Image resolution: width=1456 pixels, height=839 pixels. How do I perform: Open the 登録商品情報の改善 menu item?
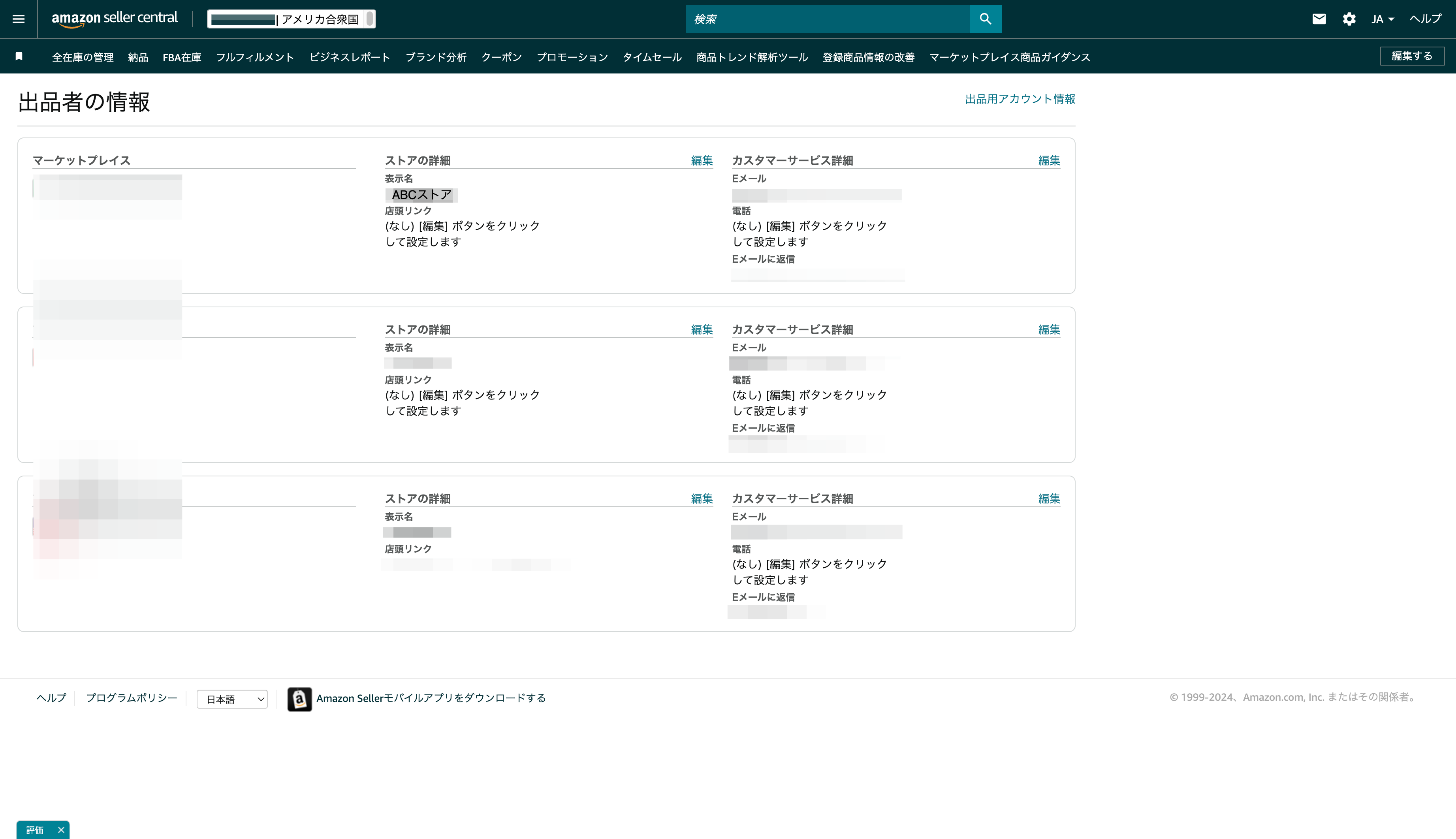click(x=869, y=57)
